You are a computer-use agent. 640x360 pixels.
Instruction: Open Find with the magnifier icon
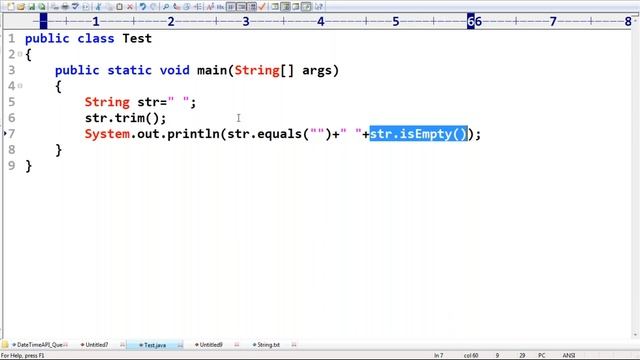pyautogui.click(x=165, y=7)
